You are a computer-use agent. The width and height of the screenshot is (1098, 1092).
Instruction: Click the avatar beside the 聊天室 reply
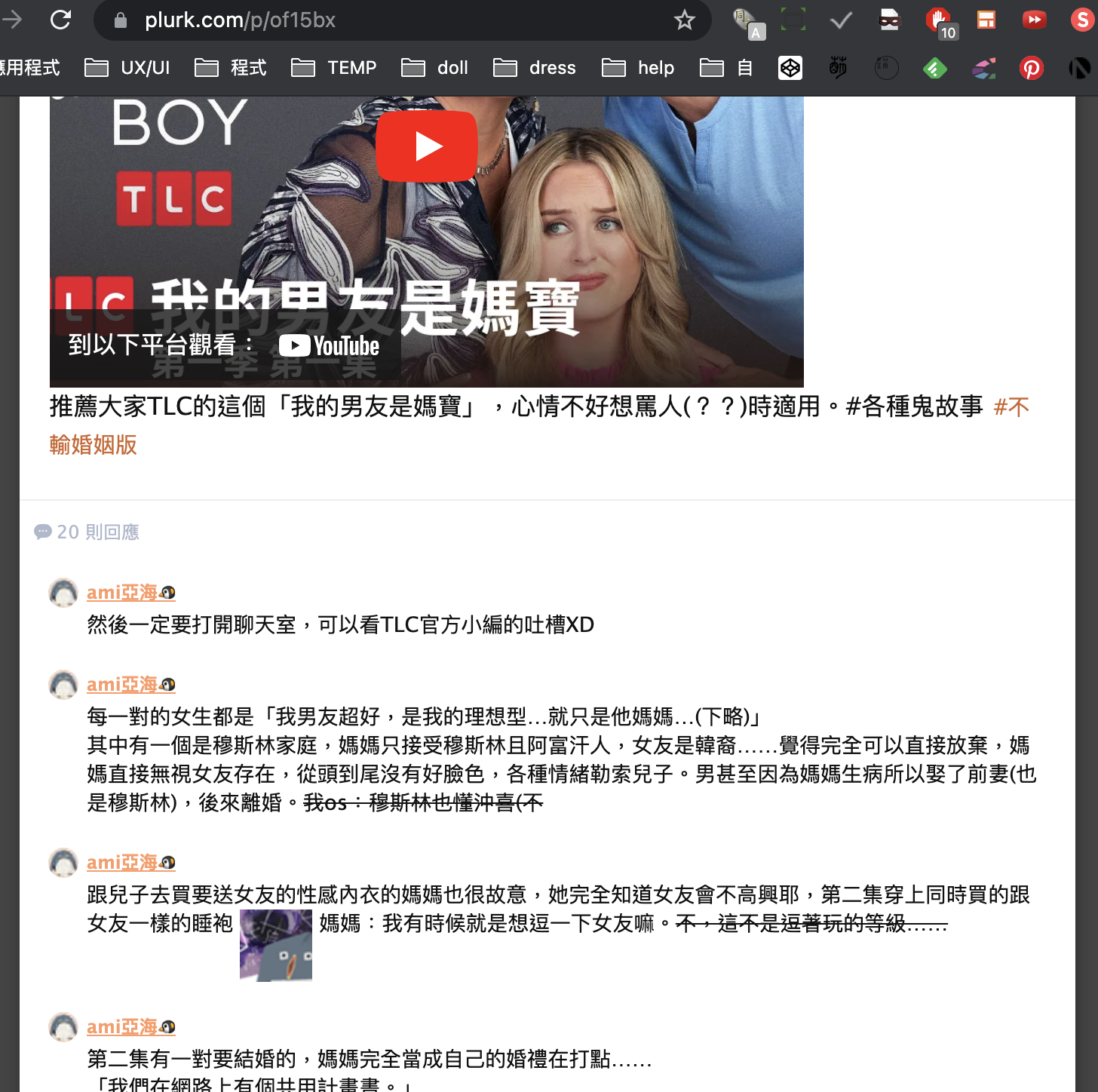(x=63, y=593)
